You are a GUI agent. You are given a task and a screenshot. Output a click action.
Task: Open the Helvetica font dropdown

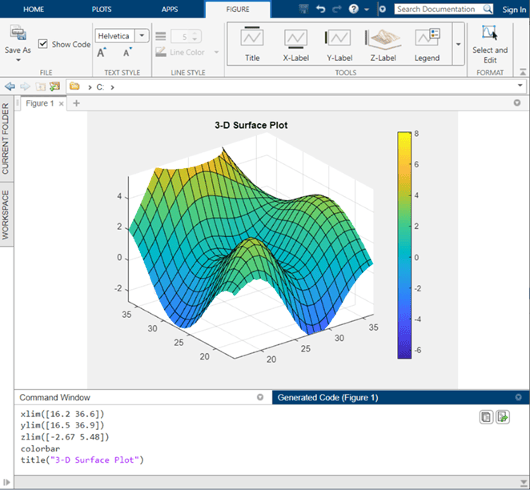(142, 36)
